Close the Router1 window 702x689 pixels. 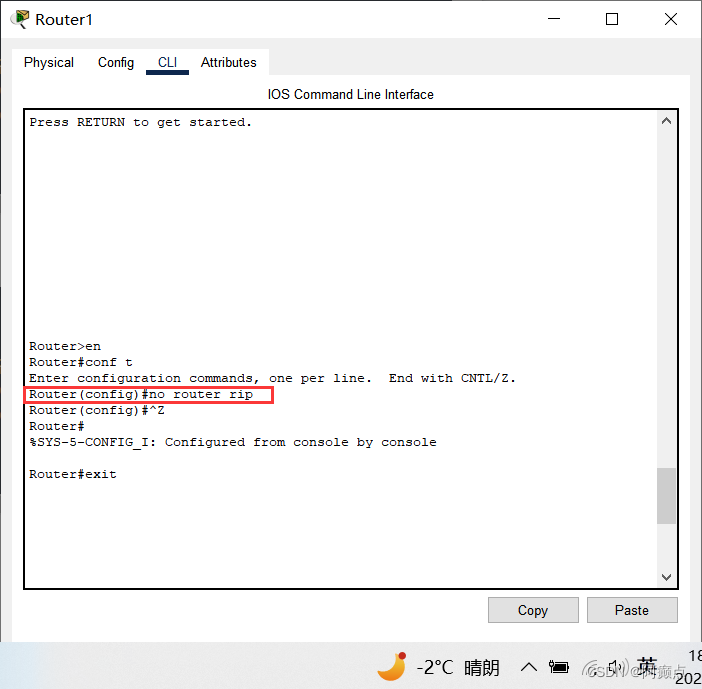click(x=670, y=19)
